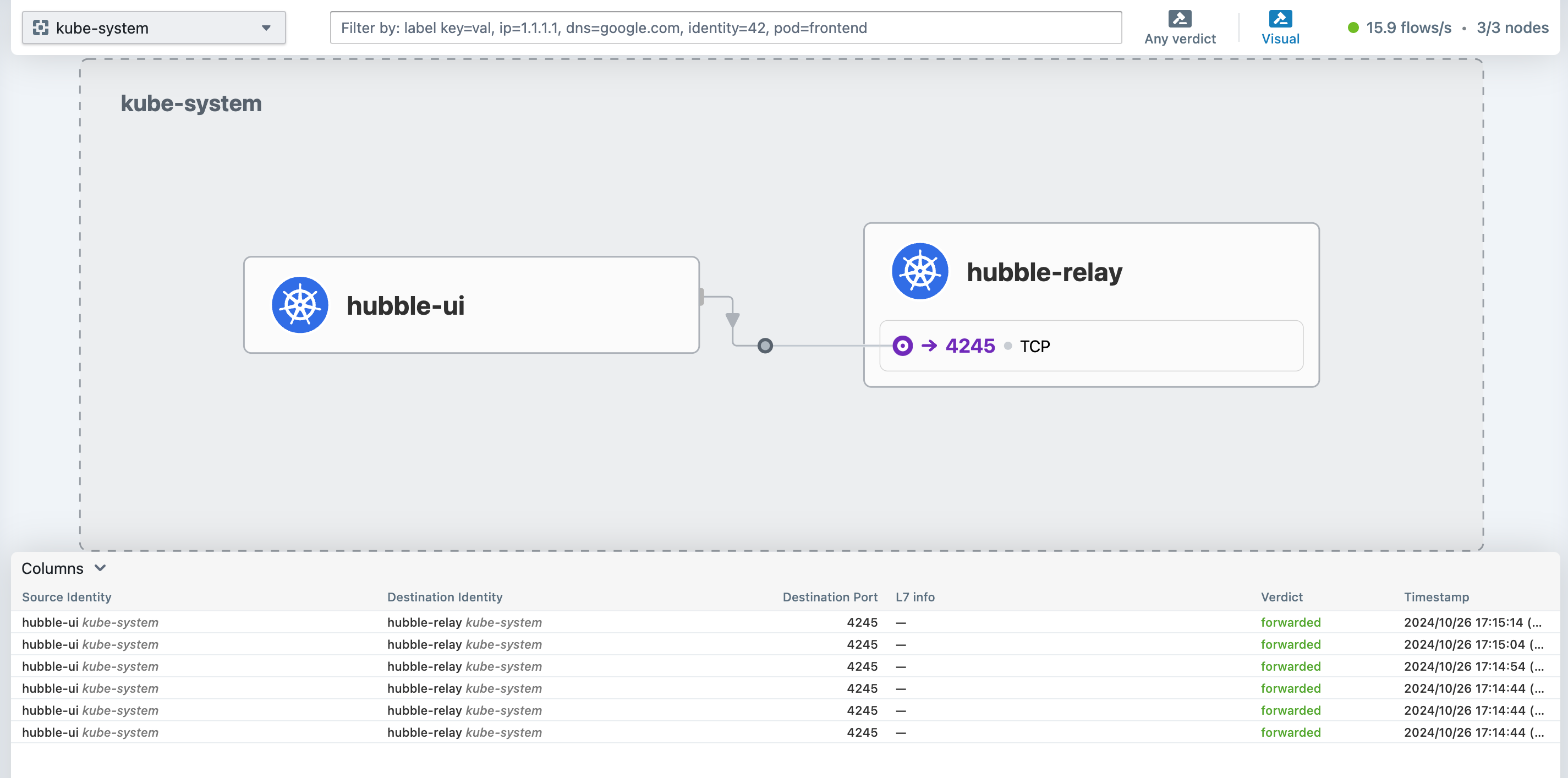1568x778 pixels.
Task: Click in the flow filter input field
Action: click(725, 28)
